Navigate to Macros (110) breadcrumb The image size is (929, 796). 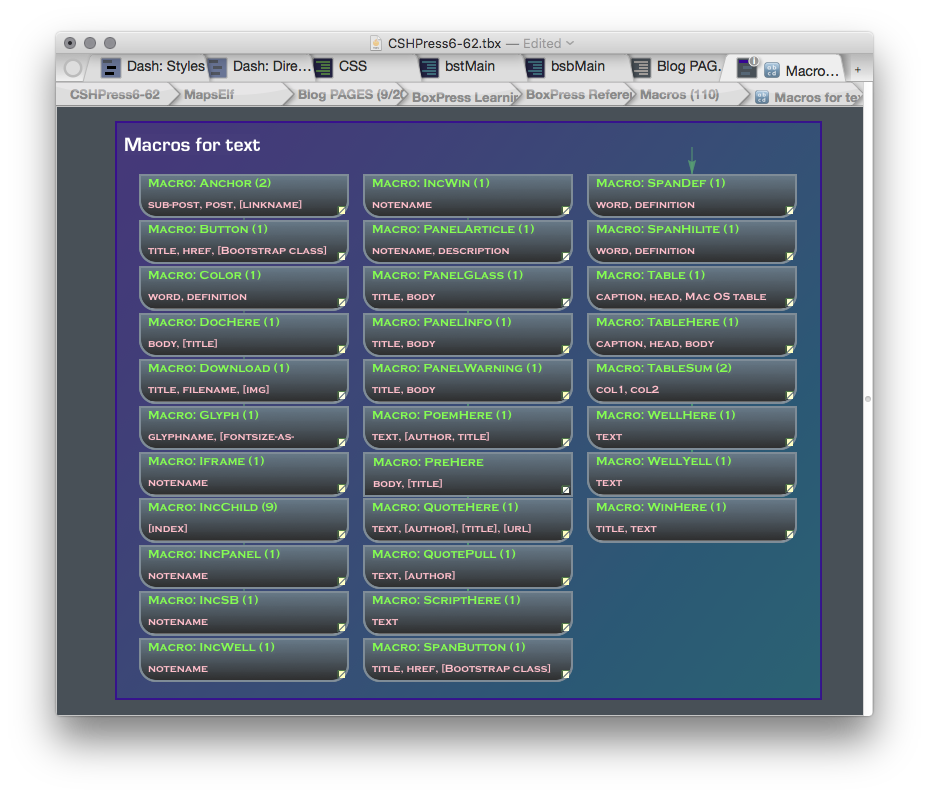tap(679, 95)
